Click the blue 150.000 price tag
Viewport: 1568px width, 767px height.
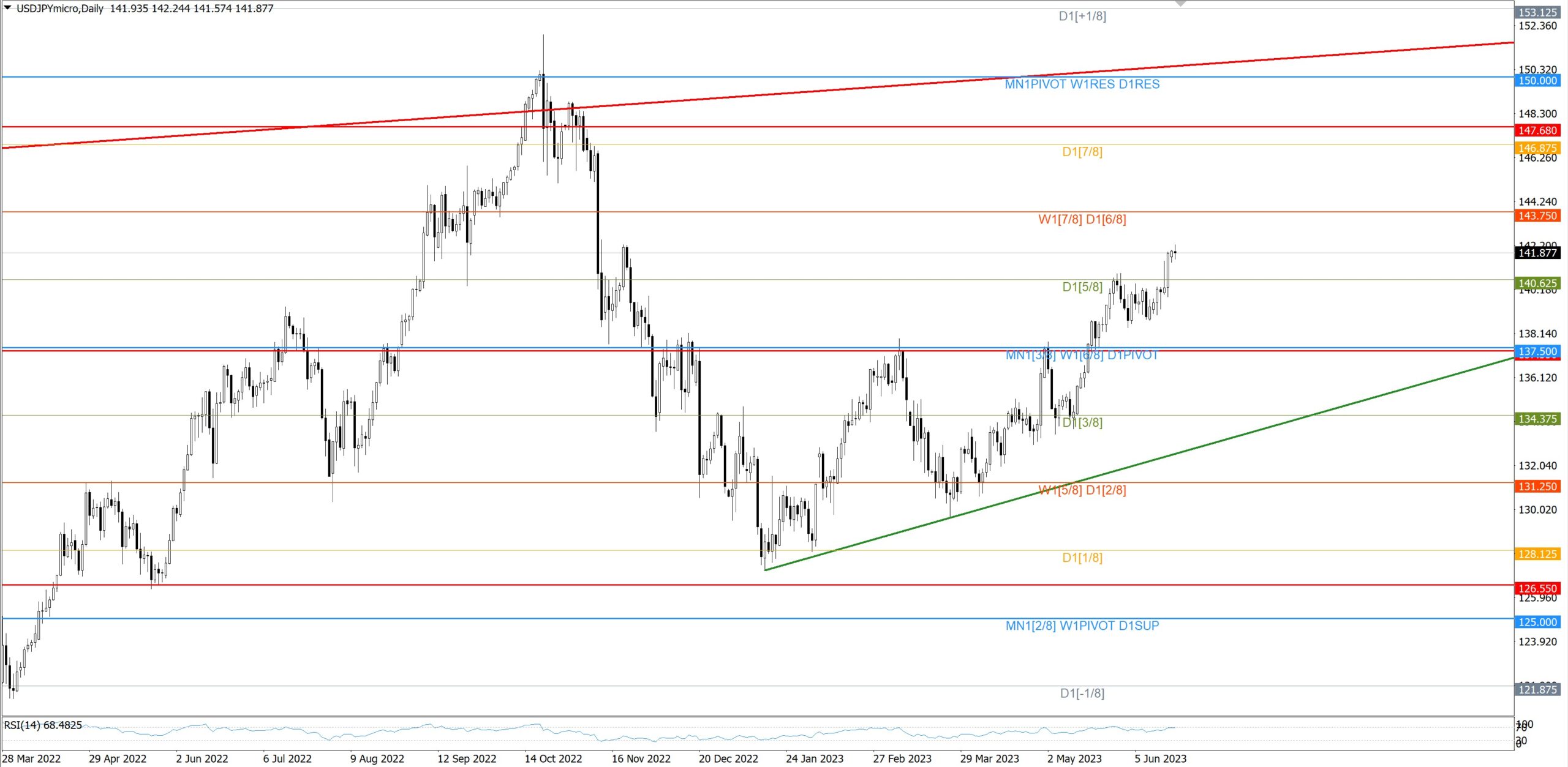(x=1537, y=81)
